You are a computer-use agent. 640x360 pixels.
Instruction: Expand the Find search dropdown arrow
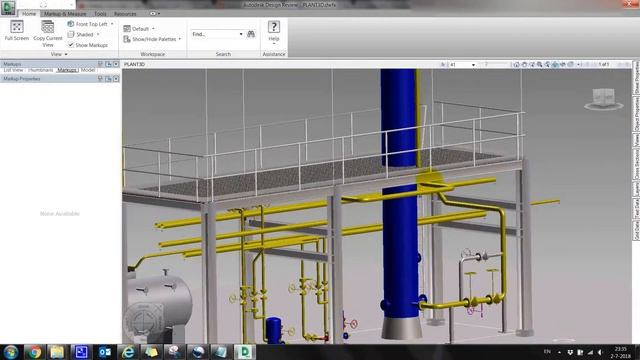(x=241, y=34)
